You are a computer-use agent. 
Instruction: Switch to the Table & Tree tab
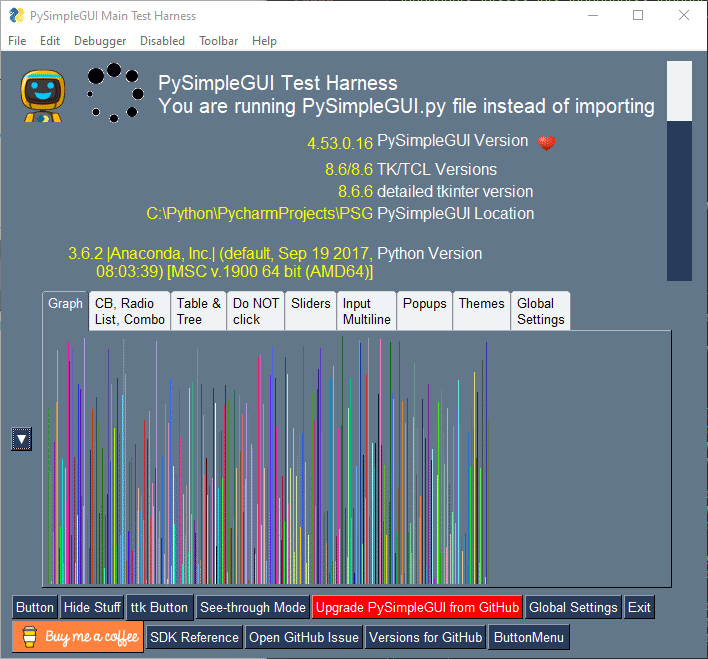tap(198, 311)
